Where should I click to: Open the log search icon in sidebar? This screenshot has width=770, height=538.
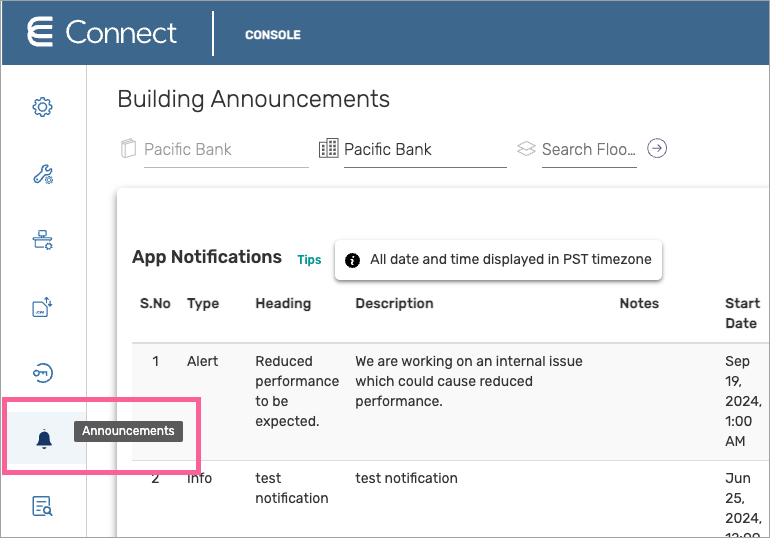43,506
